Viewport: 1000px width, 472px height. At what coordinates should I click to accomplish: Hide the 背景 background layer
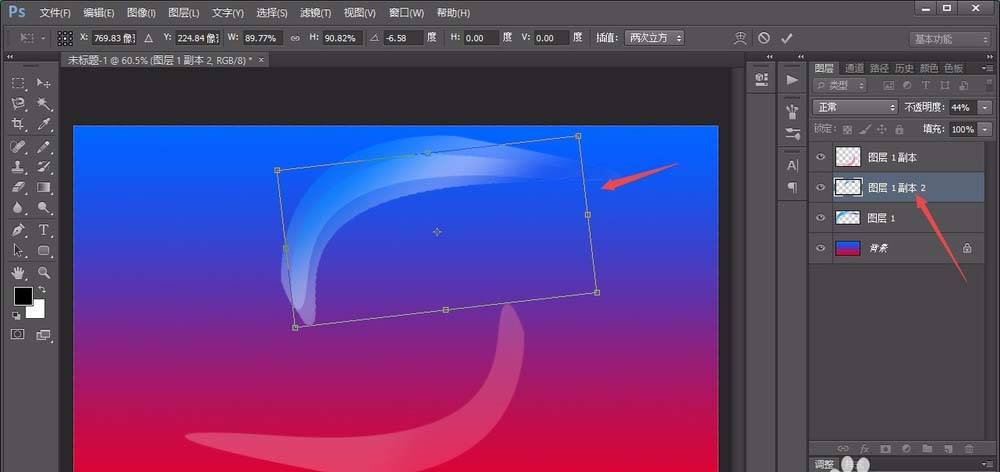pyautogui.click(x=821, y=248)
